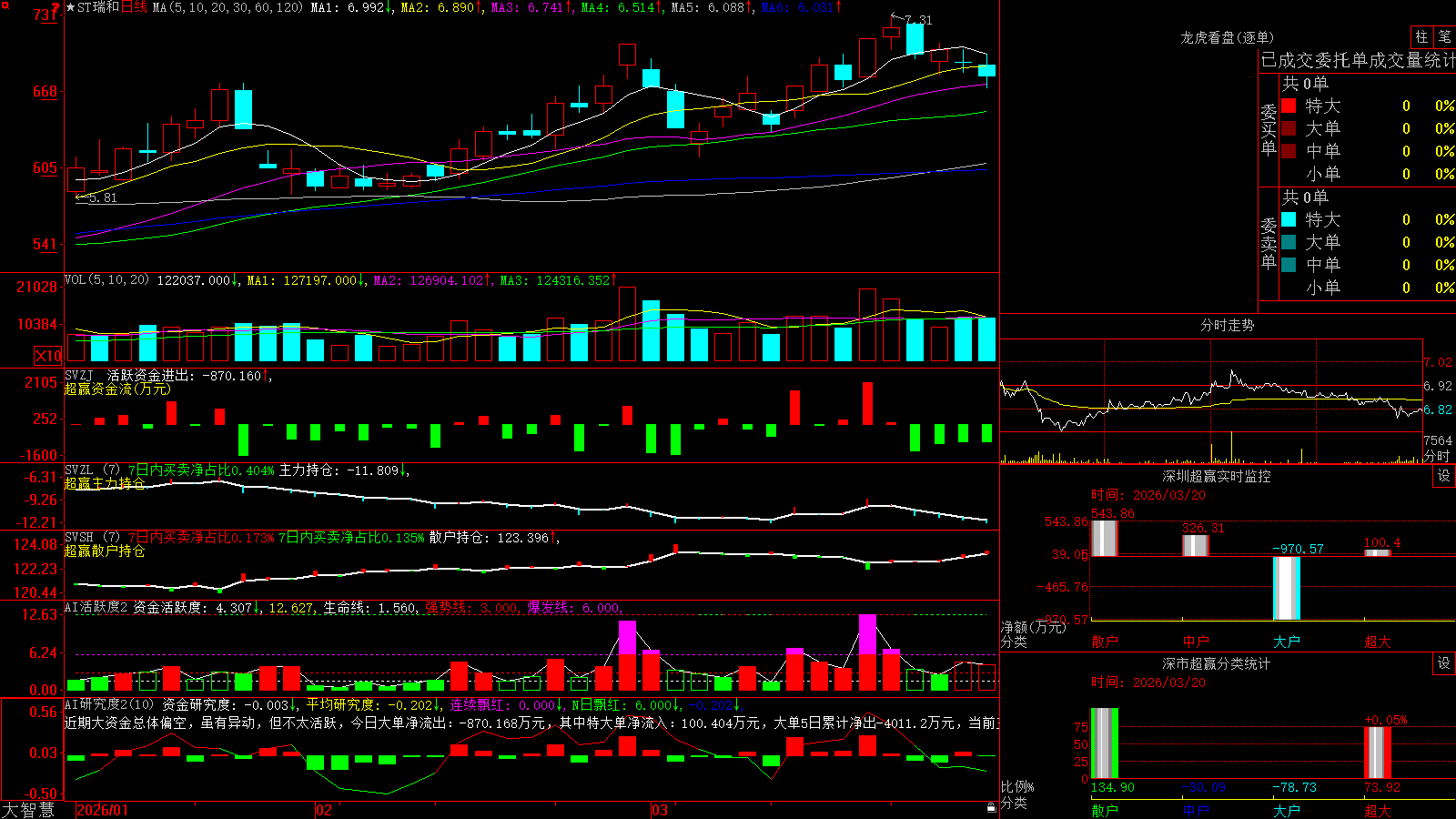Viewport: 1456px width, 819px height.
Task: Click the 分时 label beside the intraday volume
Action: coord(1437,456)
